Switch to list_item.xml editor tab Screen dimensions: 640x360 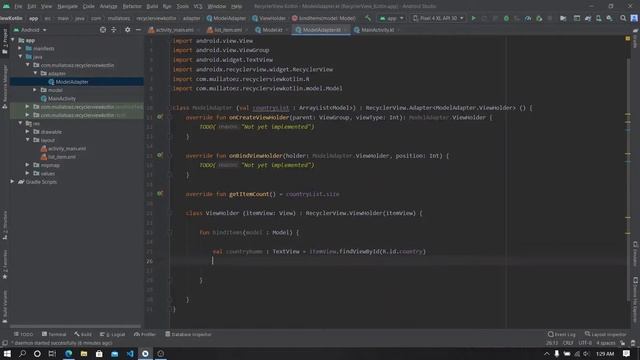coord(227,30)
